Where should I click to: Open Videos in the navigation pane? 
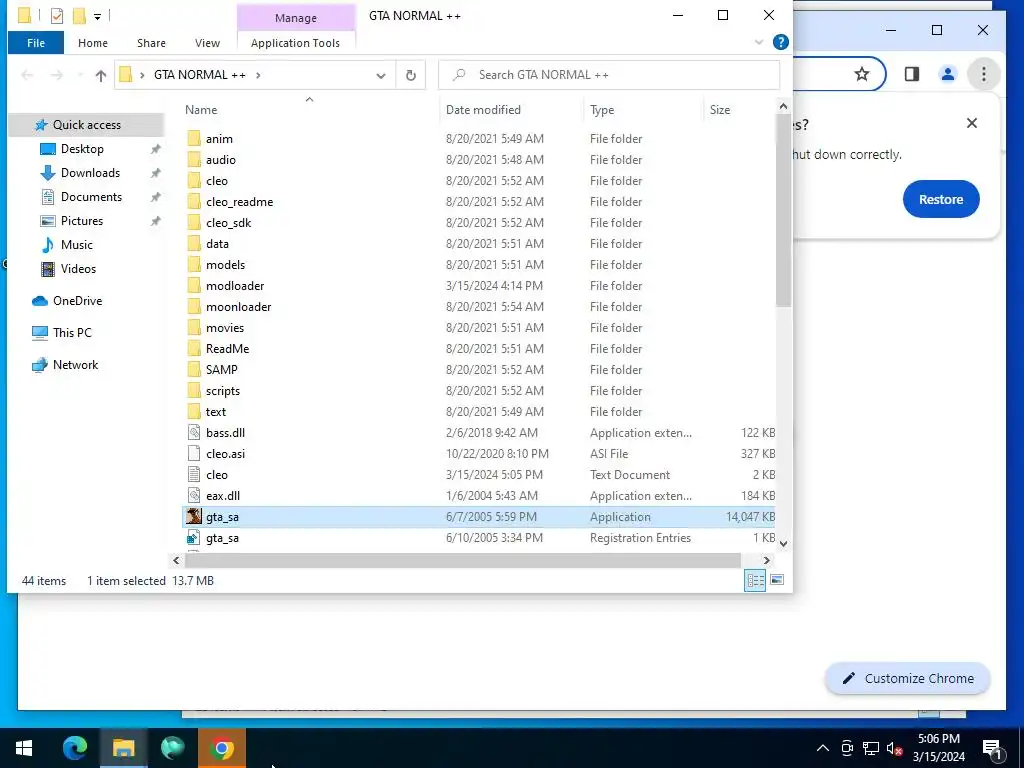click(78, 269)
